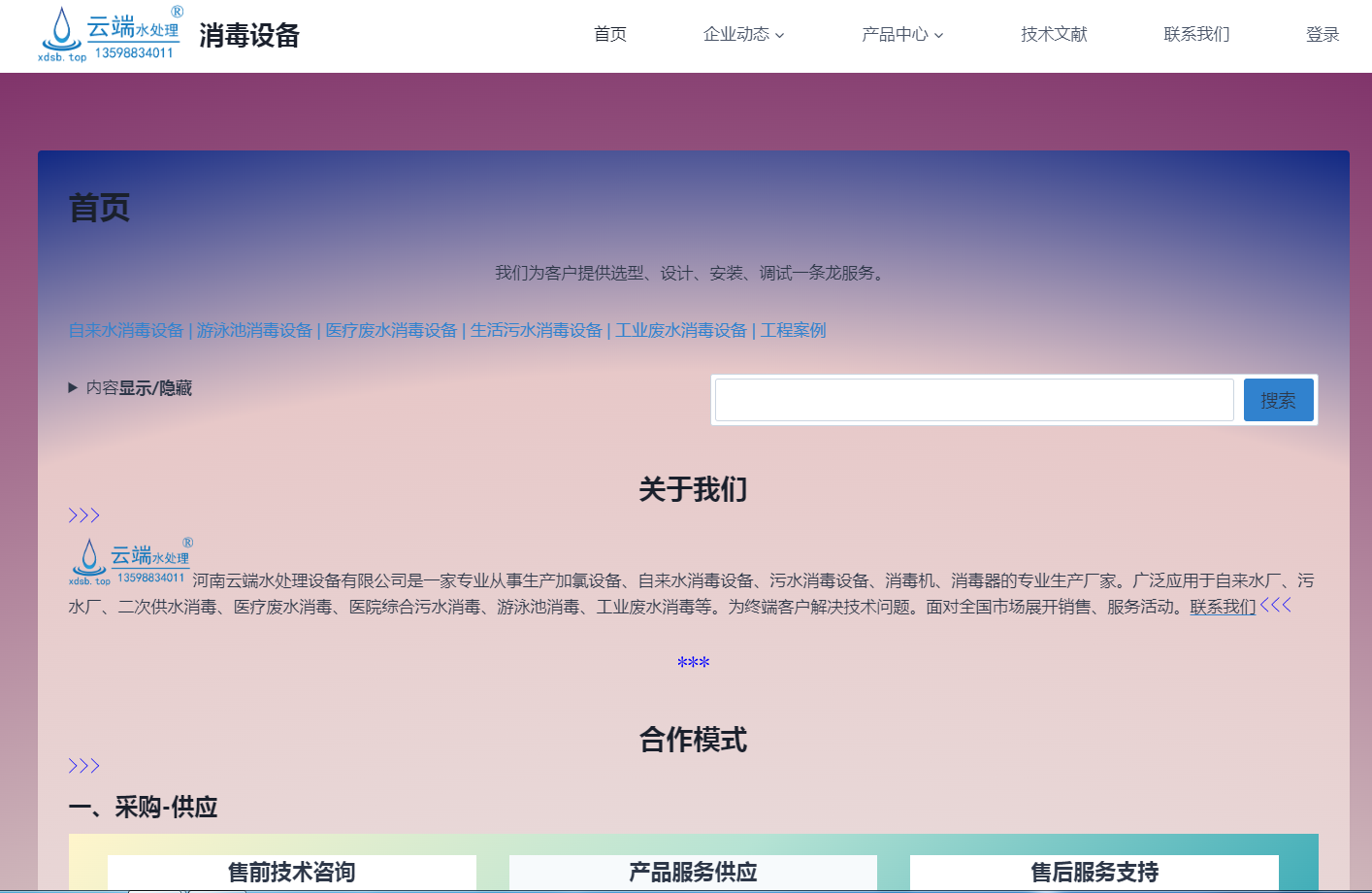Open the 产品中心 dropdown menu

click(x=901, y=34)
